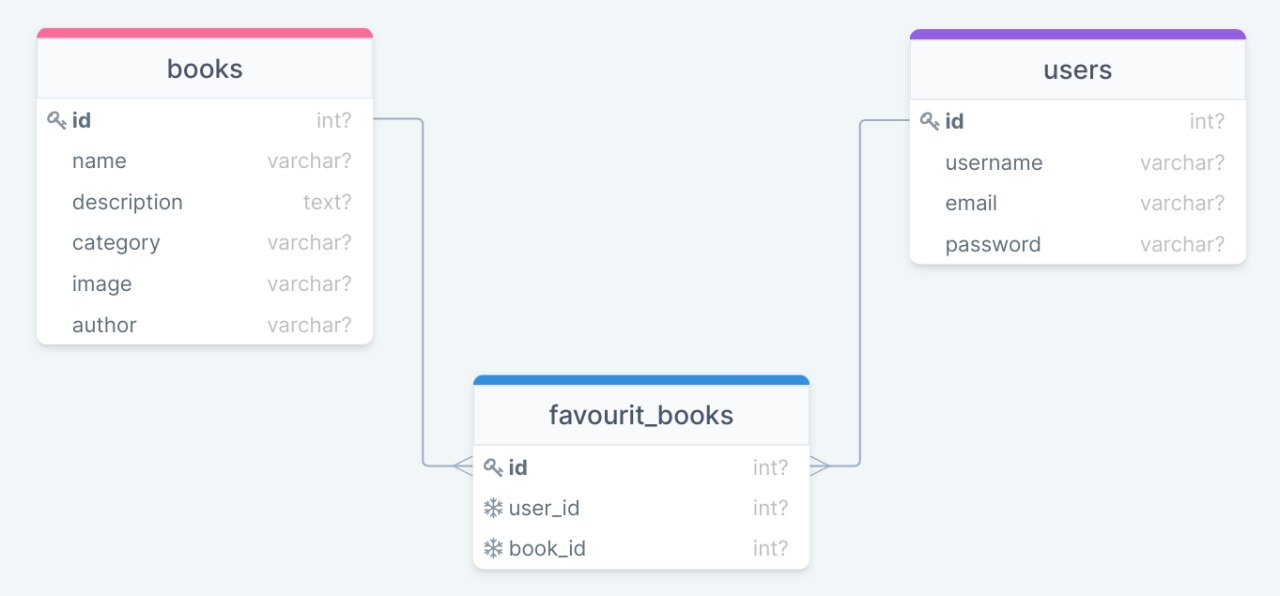Click the key icon beside users id
The image size is (1280, 596).
(x=929, y=122)
